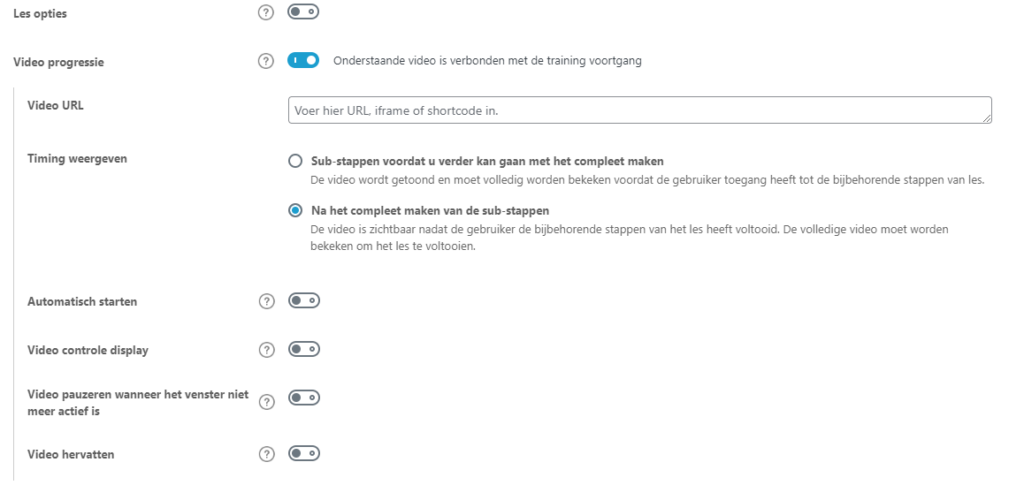Disable the Video progressie toggle
Screen dimensions: 1024x485
pos(303,61)
